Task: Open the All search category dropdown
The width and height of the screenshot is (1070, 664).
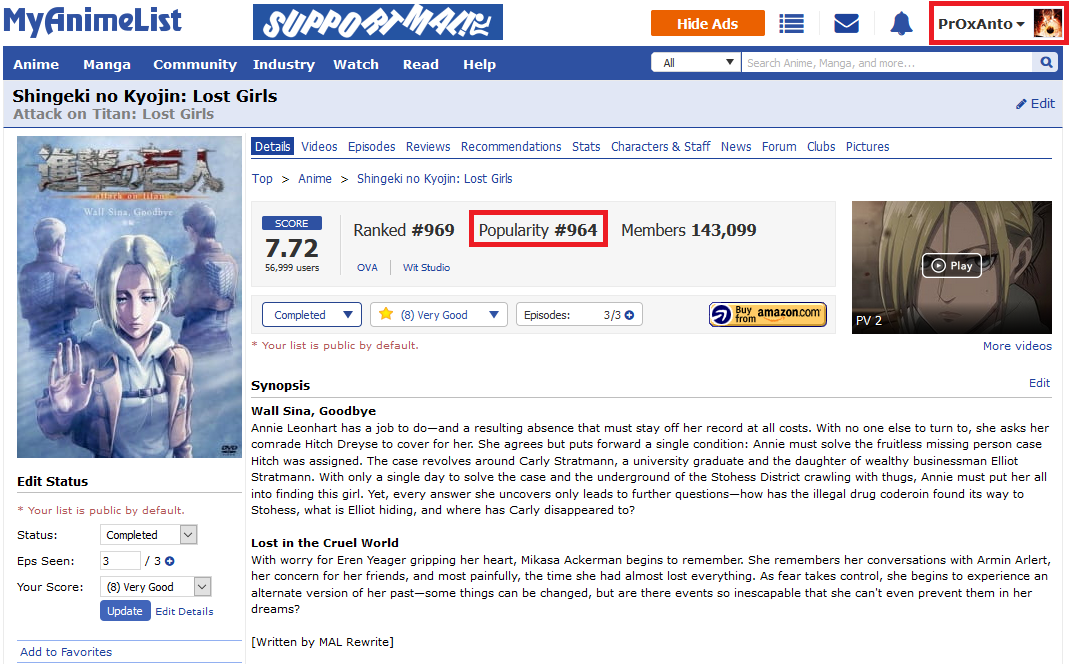Action: [x=695, y=63]
